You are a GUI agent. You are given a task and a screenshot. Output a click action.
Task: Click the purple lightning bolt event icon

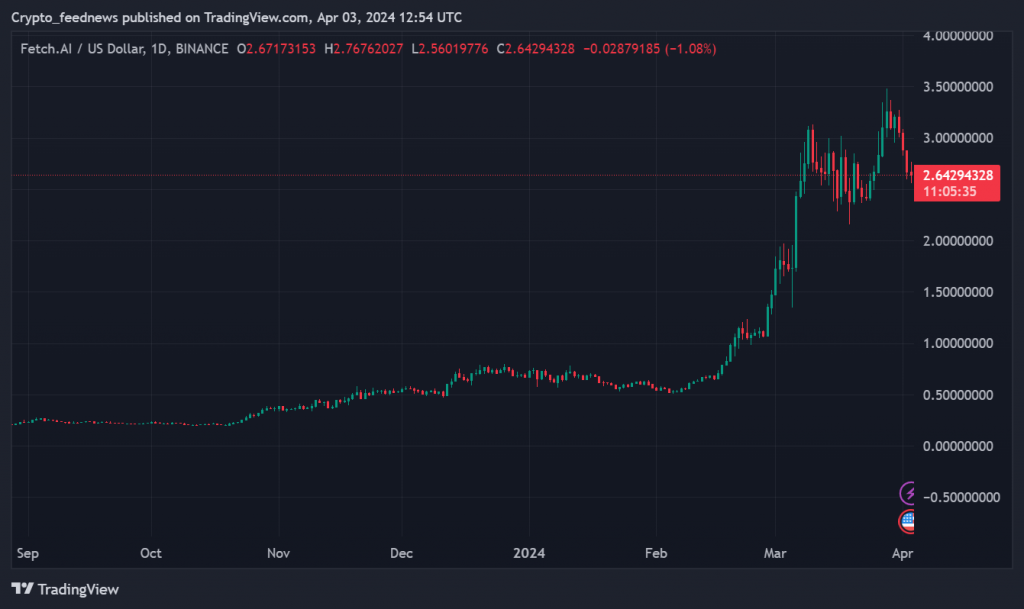point(907,492)
